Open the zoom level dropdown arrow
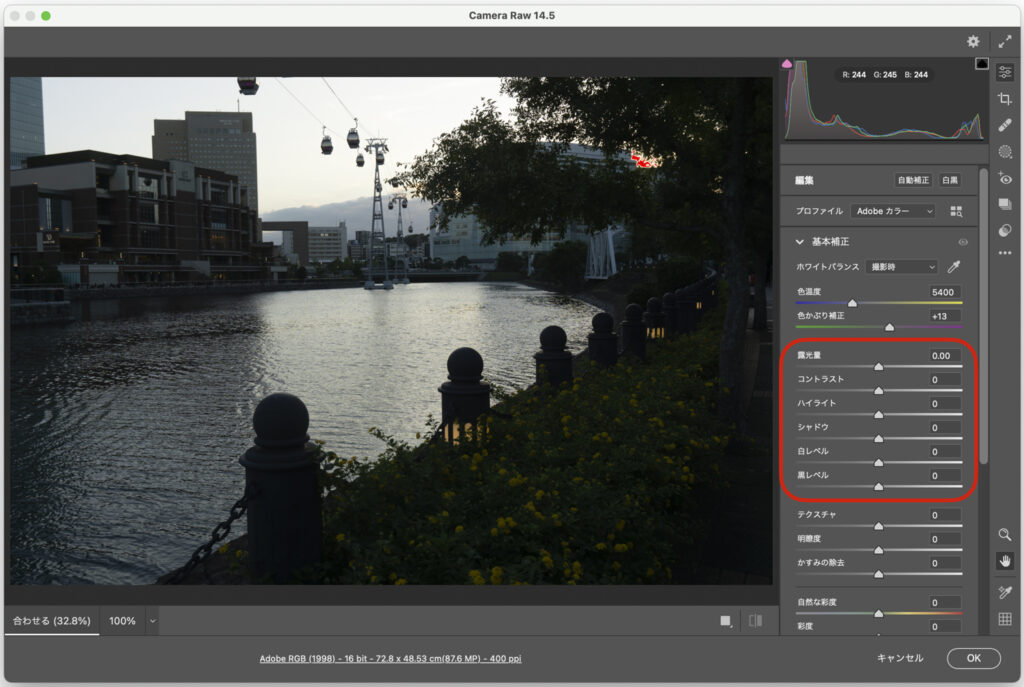The width and height of the screenshot is (1024, 687). pos(153,621)
